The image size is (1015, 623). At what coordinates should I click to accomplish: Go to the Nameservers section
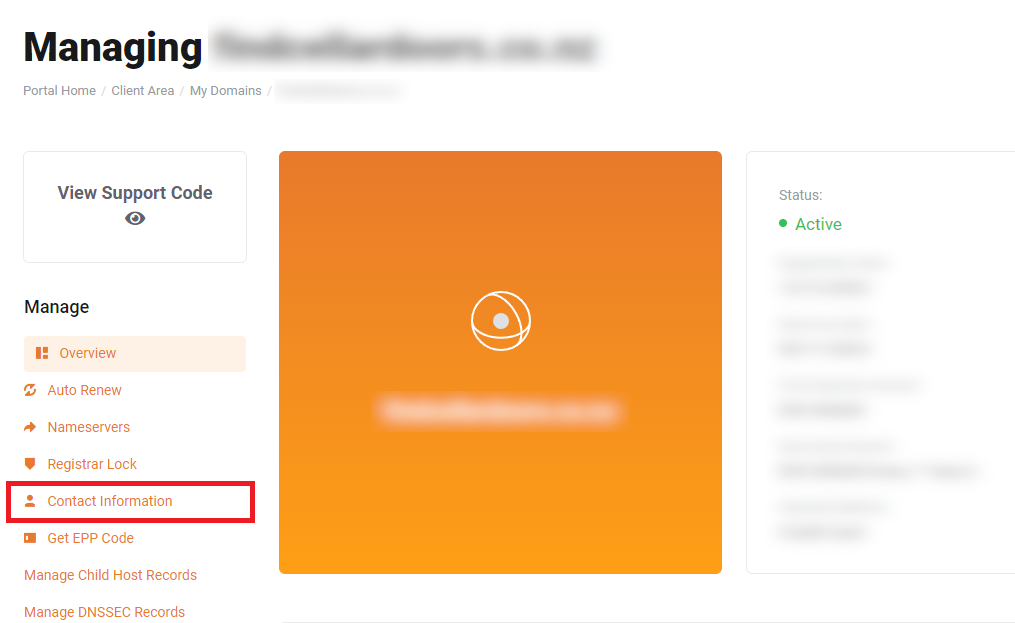click(89, 427)
